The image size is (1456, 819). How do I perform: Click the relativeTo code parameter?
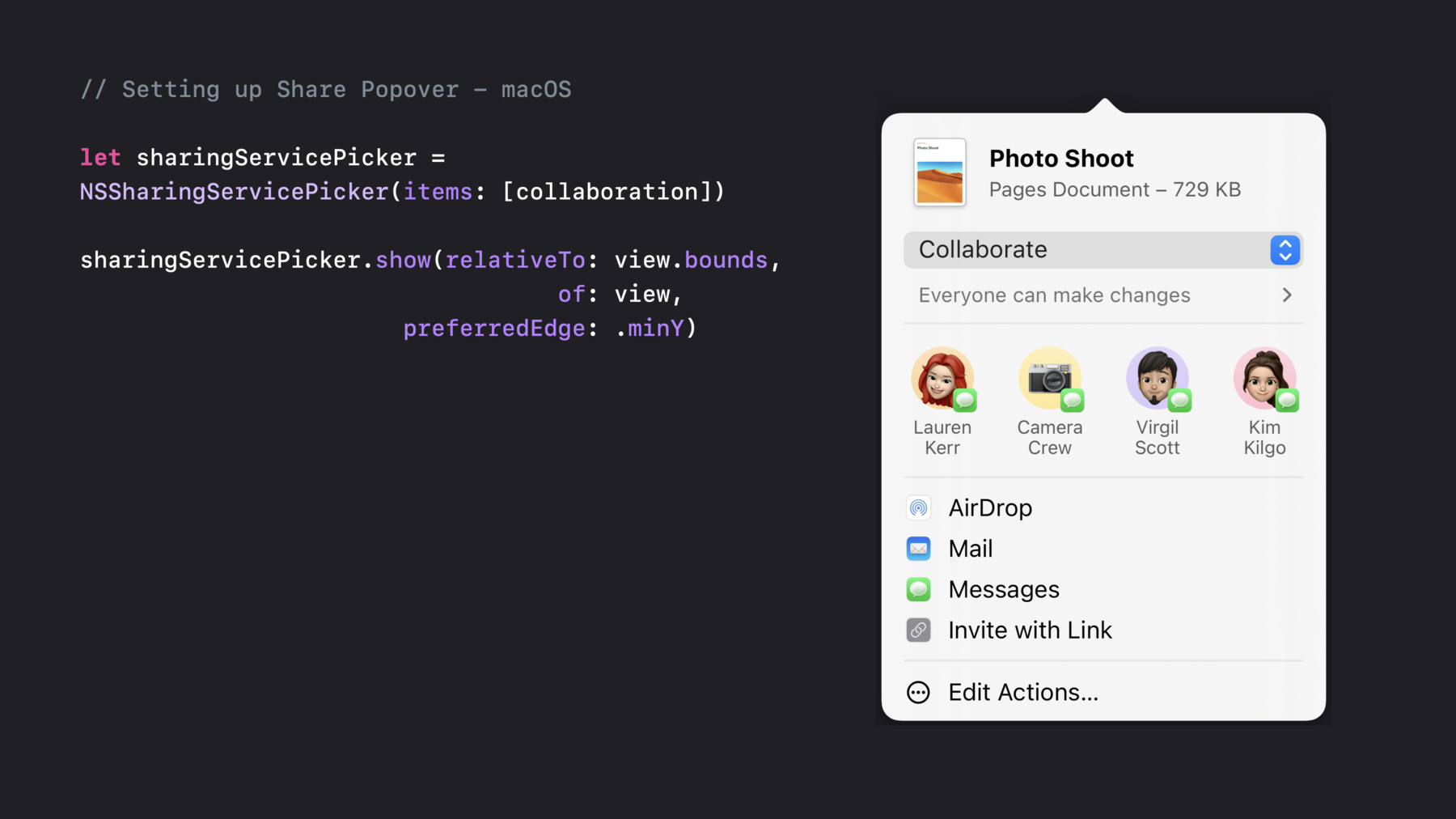(515, 260)
